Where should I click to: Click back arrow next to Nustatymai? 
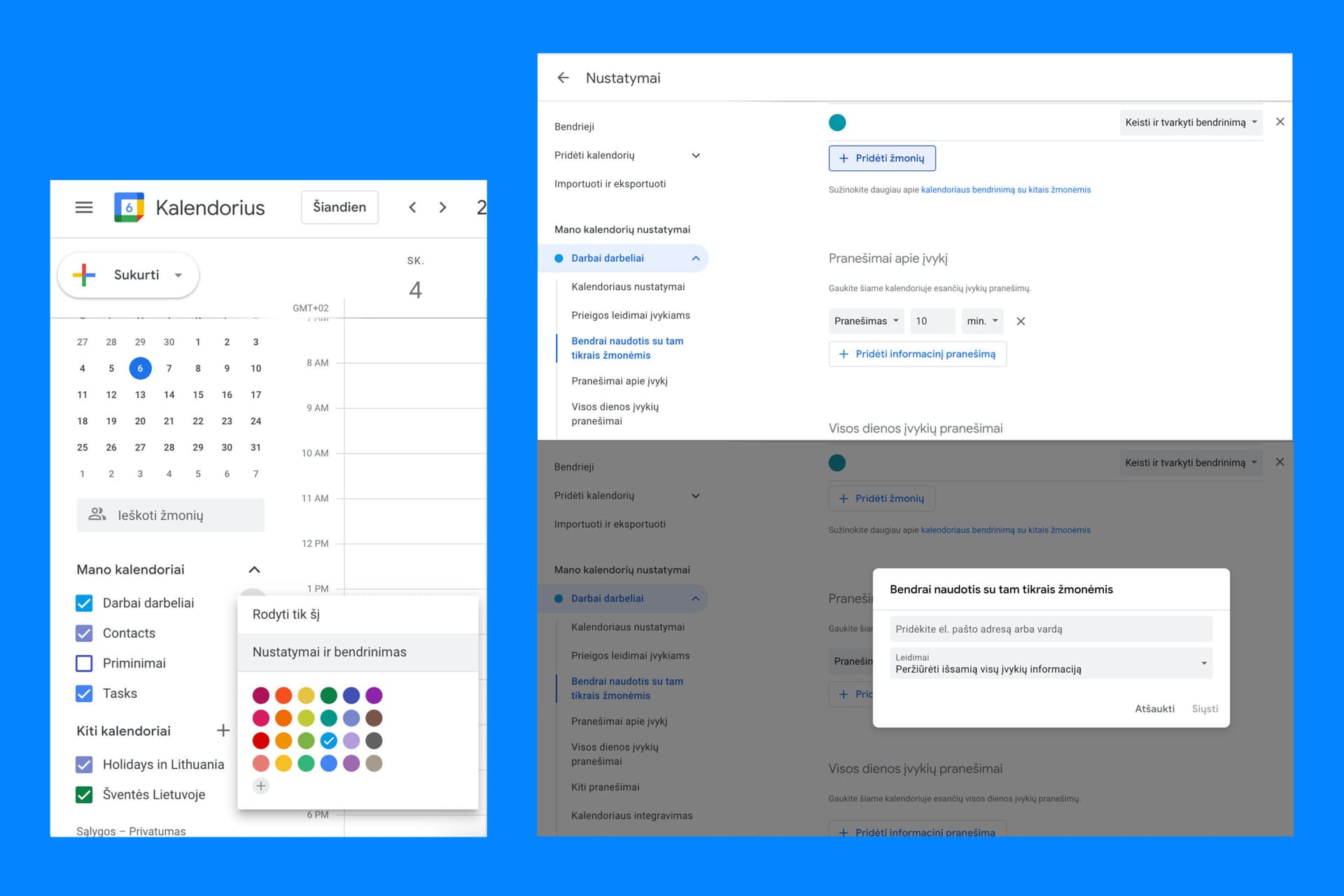(x=563, y=78)
